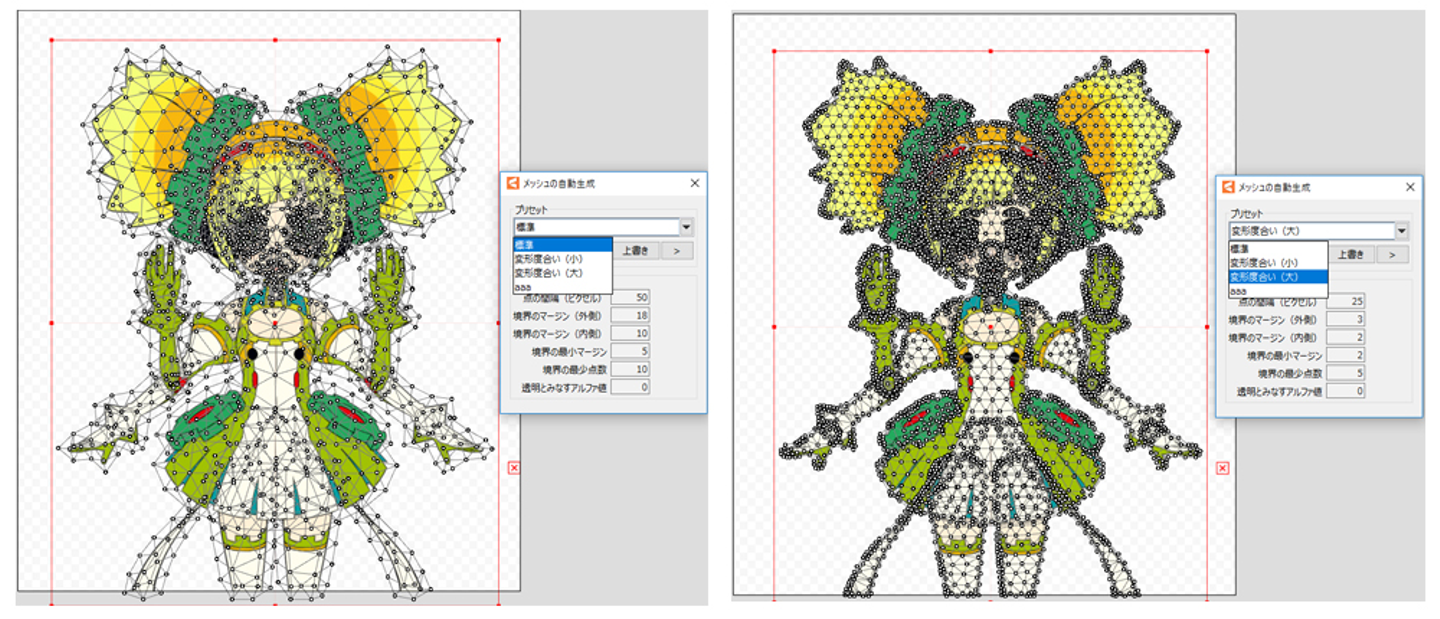Click 境界のマージン(外側) label in left dialog
This screenshot has width=1440, height=619.
click(557, 316)
